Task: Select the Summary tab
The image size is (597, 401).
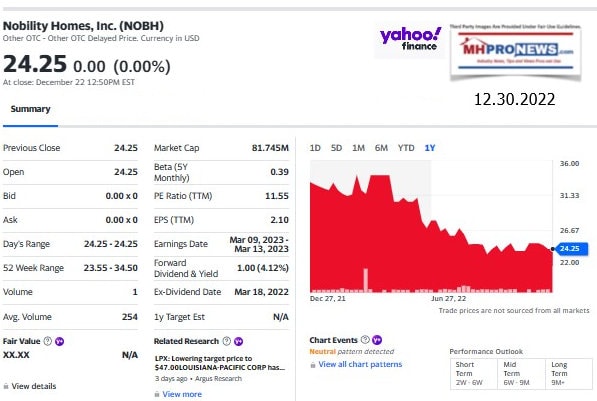Action: 30,109
